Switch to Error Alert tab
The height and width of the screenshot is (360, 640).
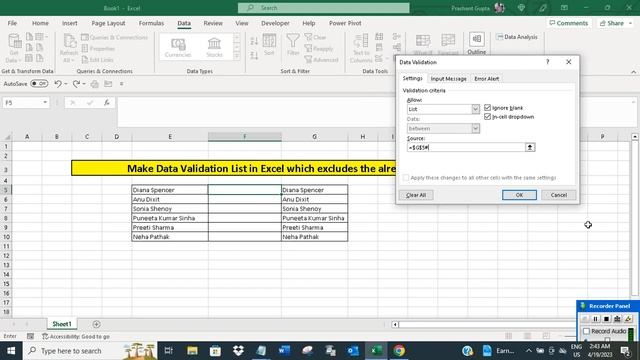[x=487, y=78]
